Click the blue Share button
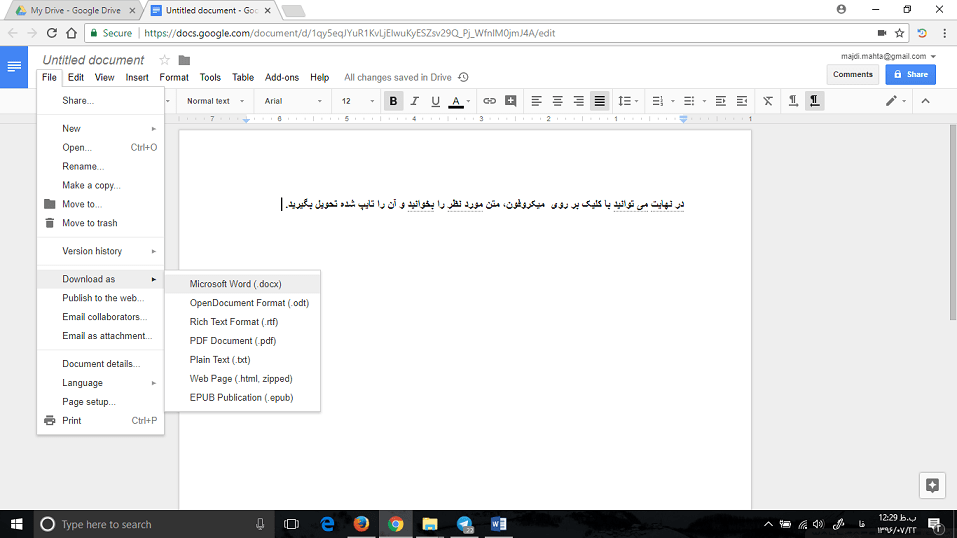The width and height of the screenshot is (957, 538). point(910,74)
